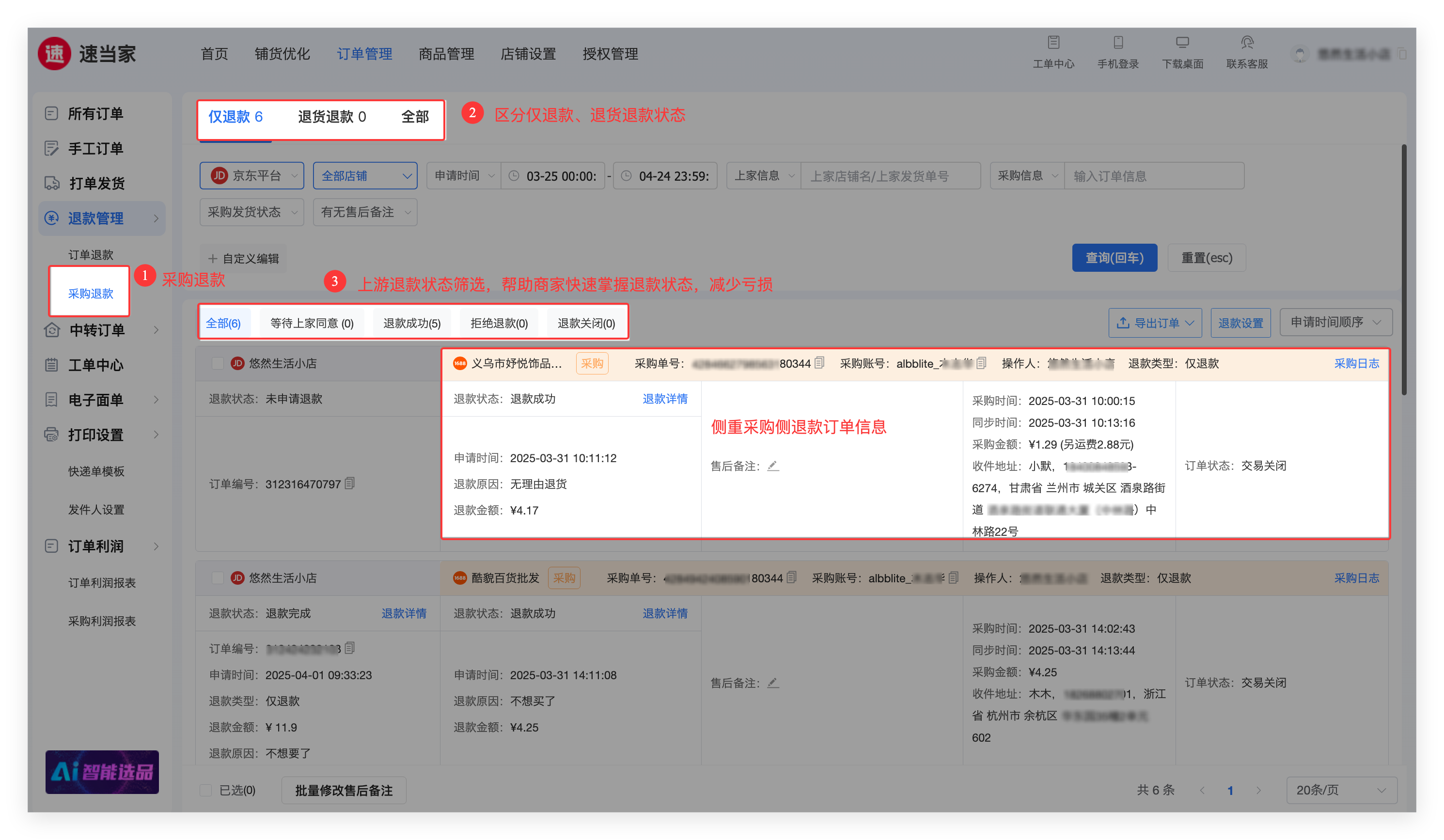The width and height of the screenshot is (1444, 840).
Task: Click the AI智能选品 banner
Action: coord(102,771)
